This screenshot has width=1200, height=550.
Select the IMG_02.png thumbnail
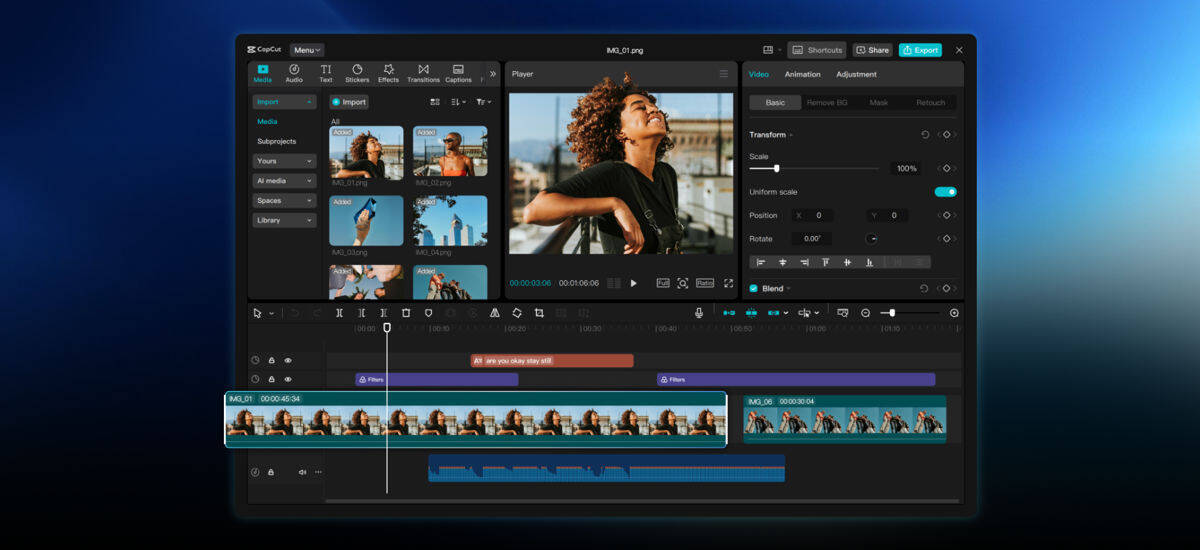[451, 152]
